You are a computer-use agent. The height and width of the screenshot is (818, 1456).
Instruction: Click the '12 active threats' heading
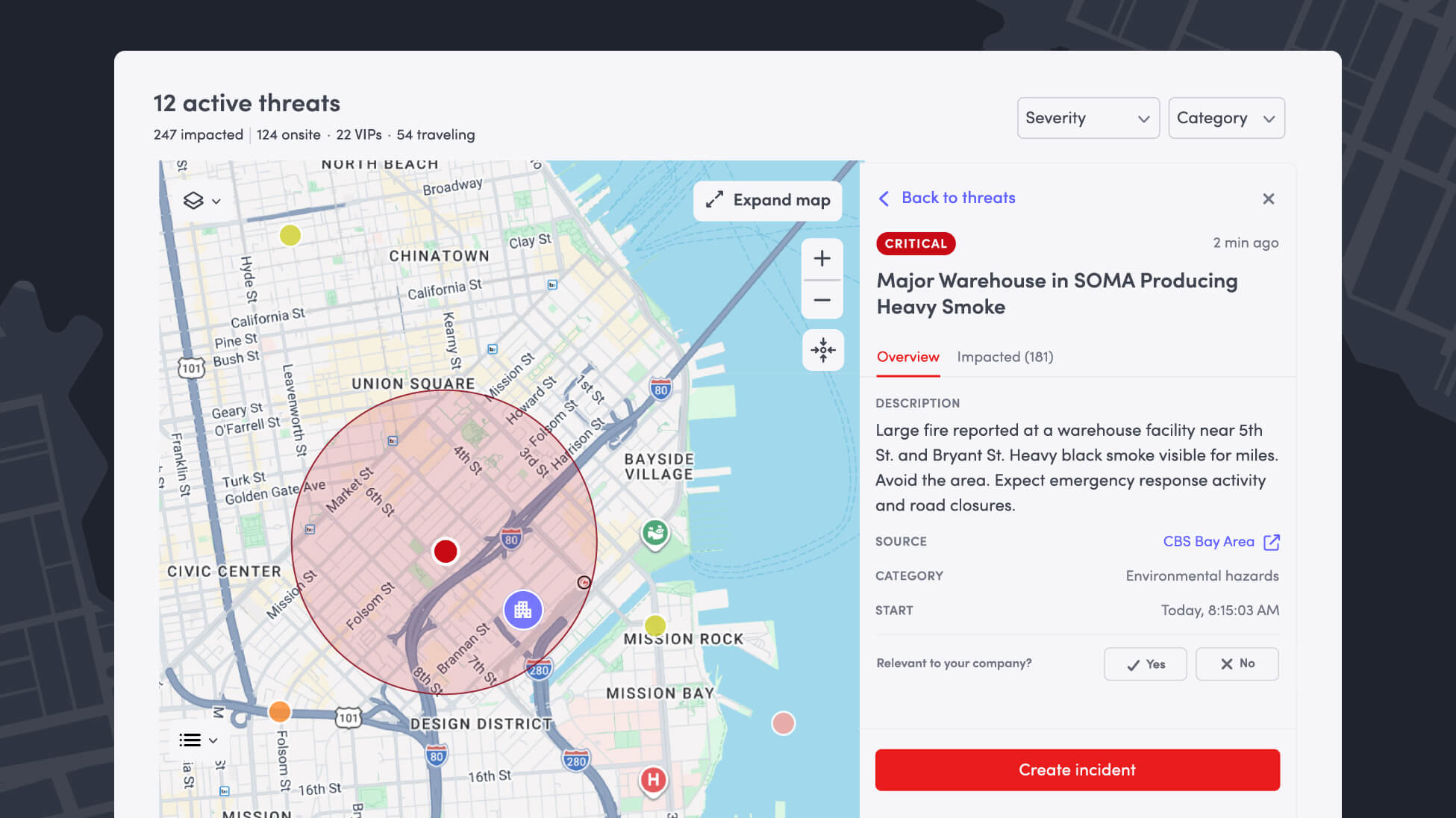click(247, 103)
